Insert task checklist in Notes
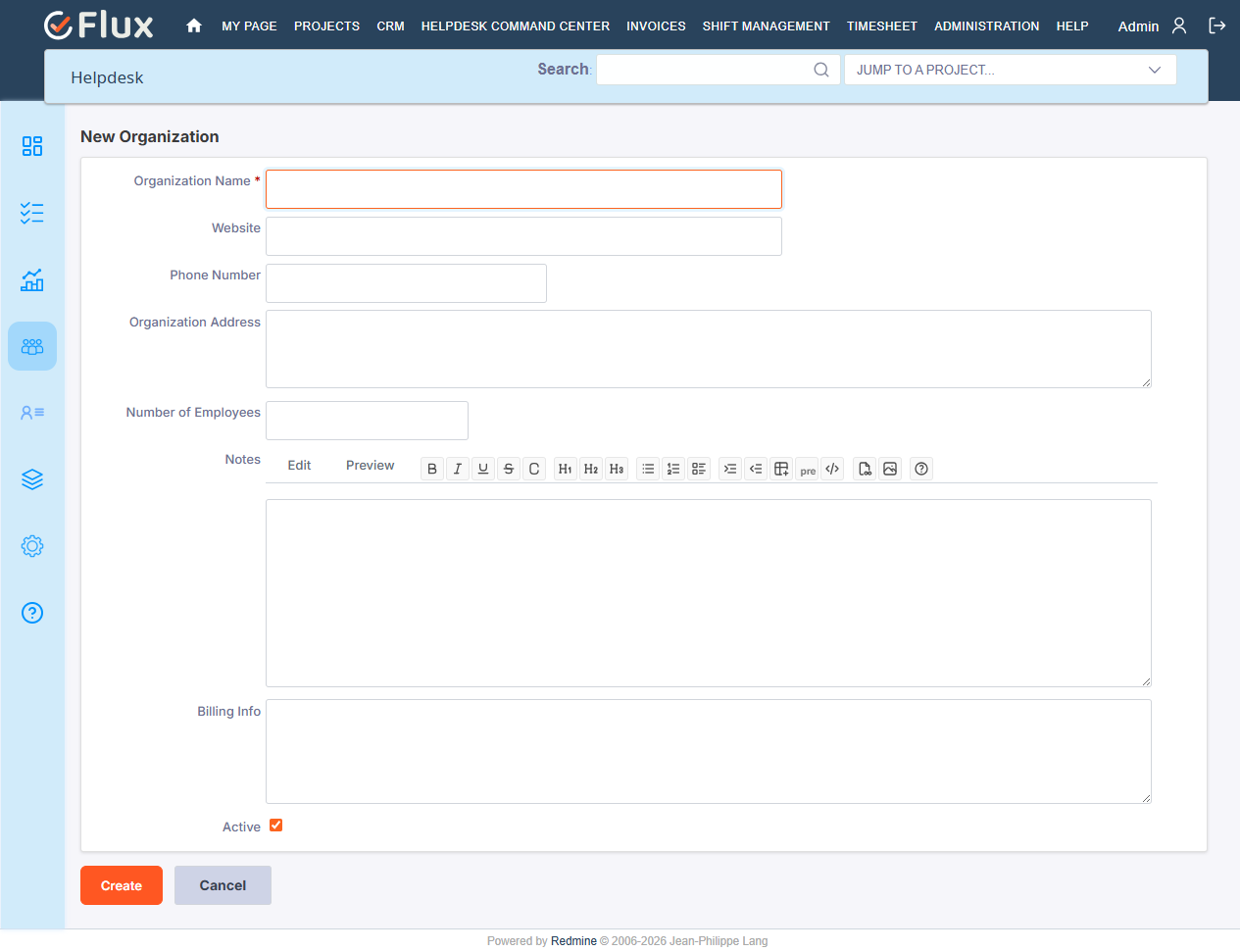The height and width of the screenshot is (952, 1240). (699, 469)
